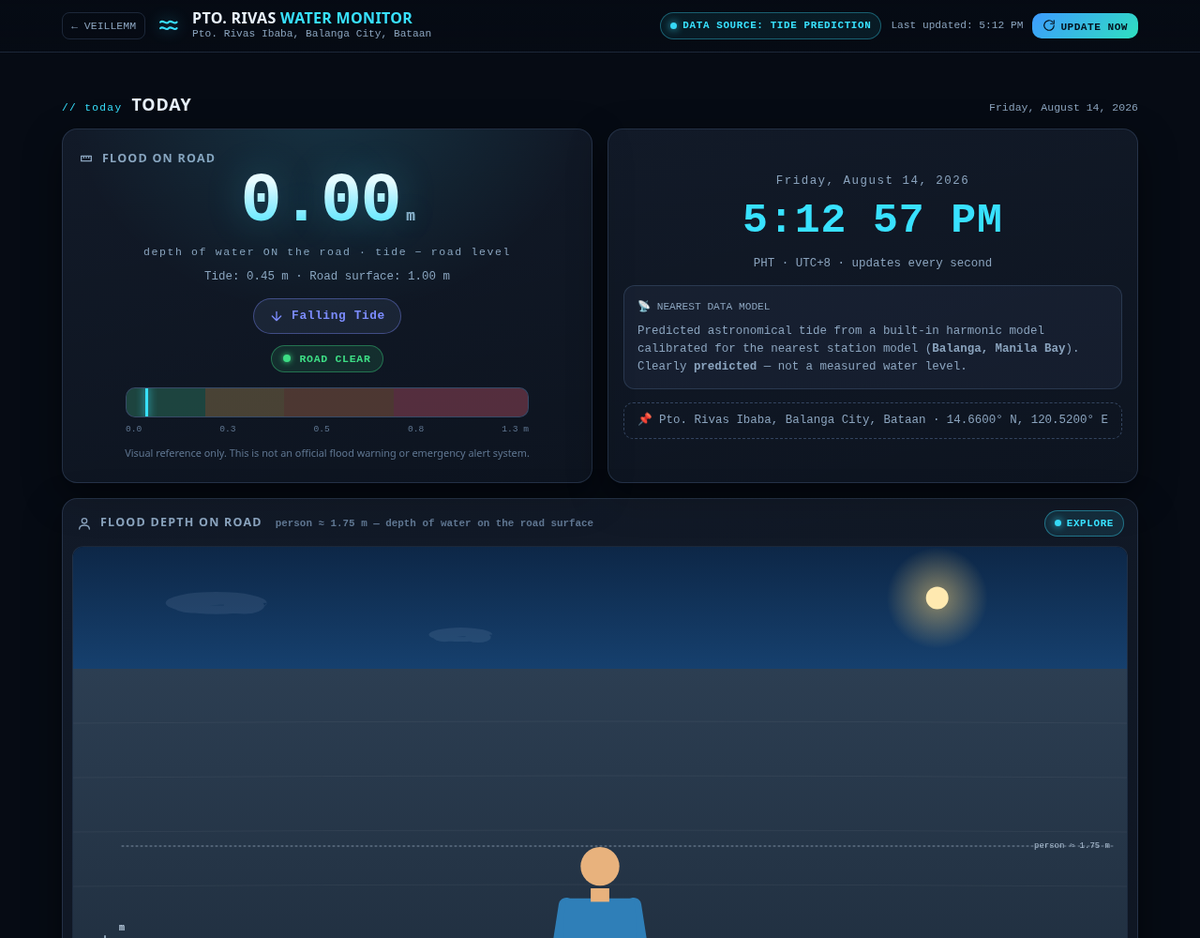This screenshot has height=938, width=1200.
Task: Click the person icon beside Flood Depth on Road
Action: pos(85,523)
